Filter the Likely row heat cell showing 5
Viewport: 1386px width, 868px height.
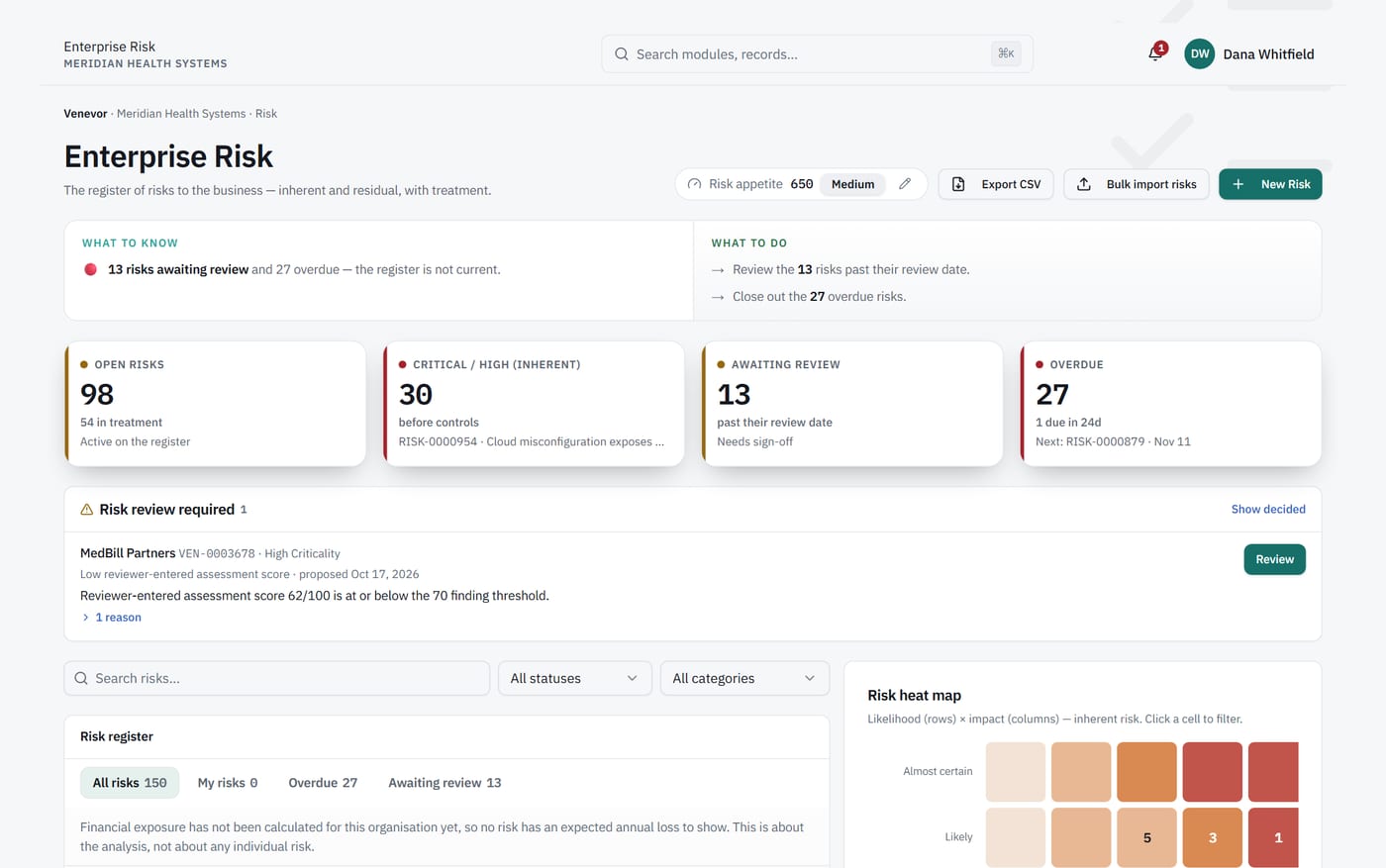[x=1146, y=837]
